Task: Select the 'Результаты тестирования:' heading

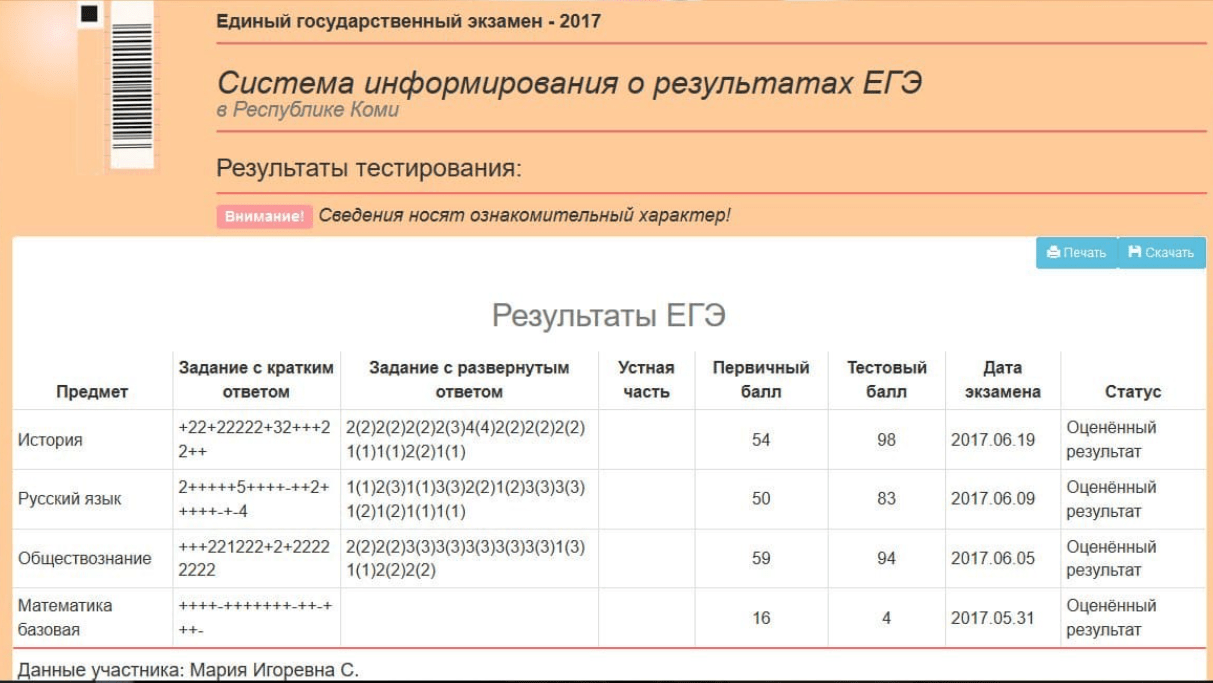Action: (369, 168)
